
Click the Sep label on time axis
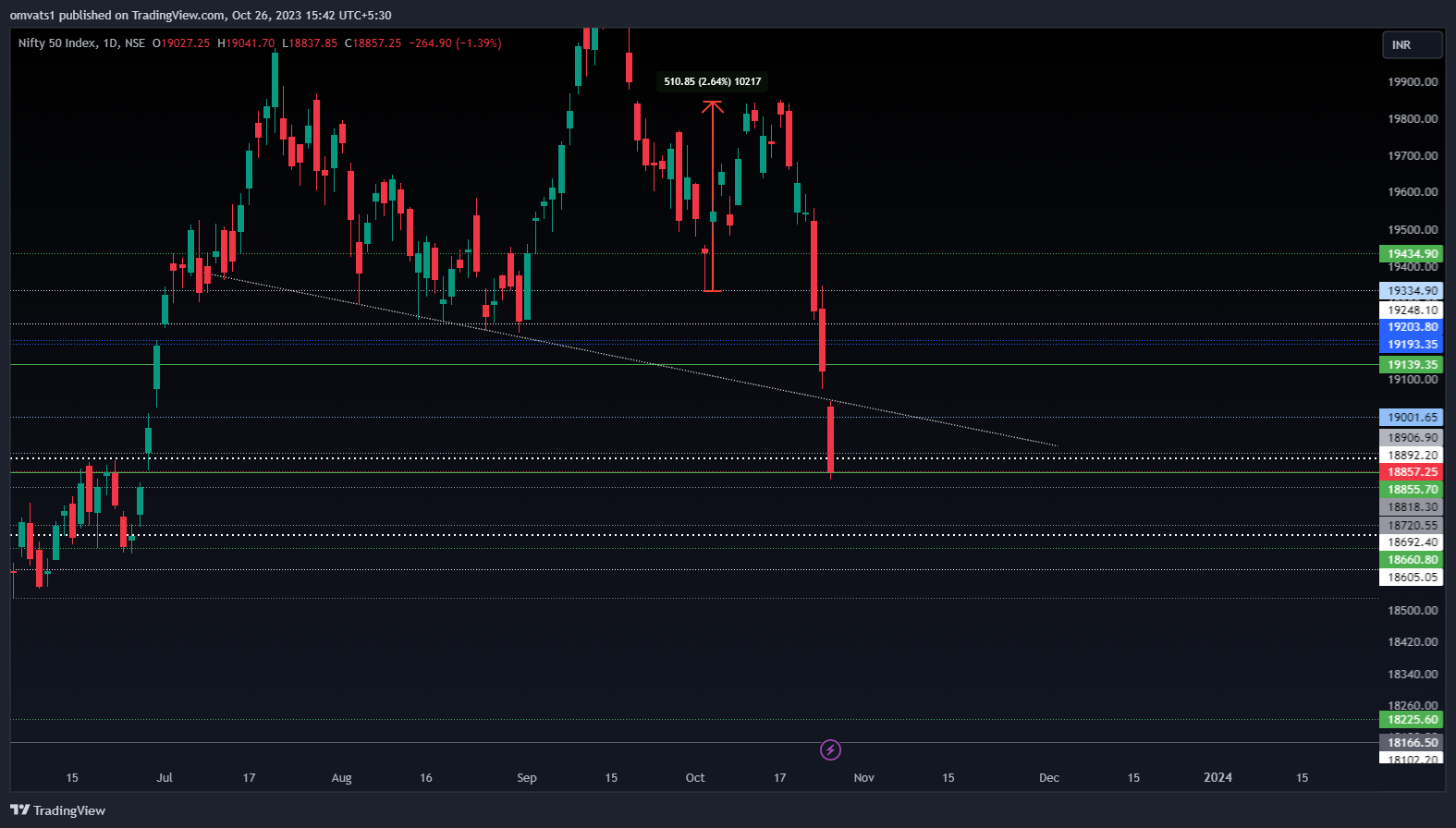tap(527, 778)
